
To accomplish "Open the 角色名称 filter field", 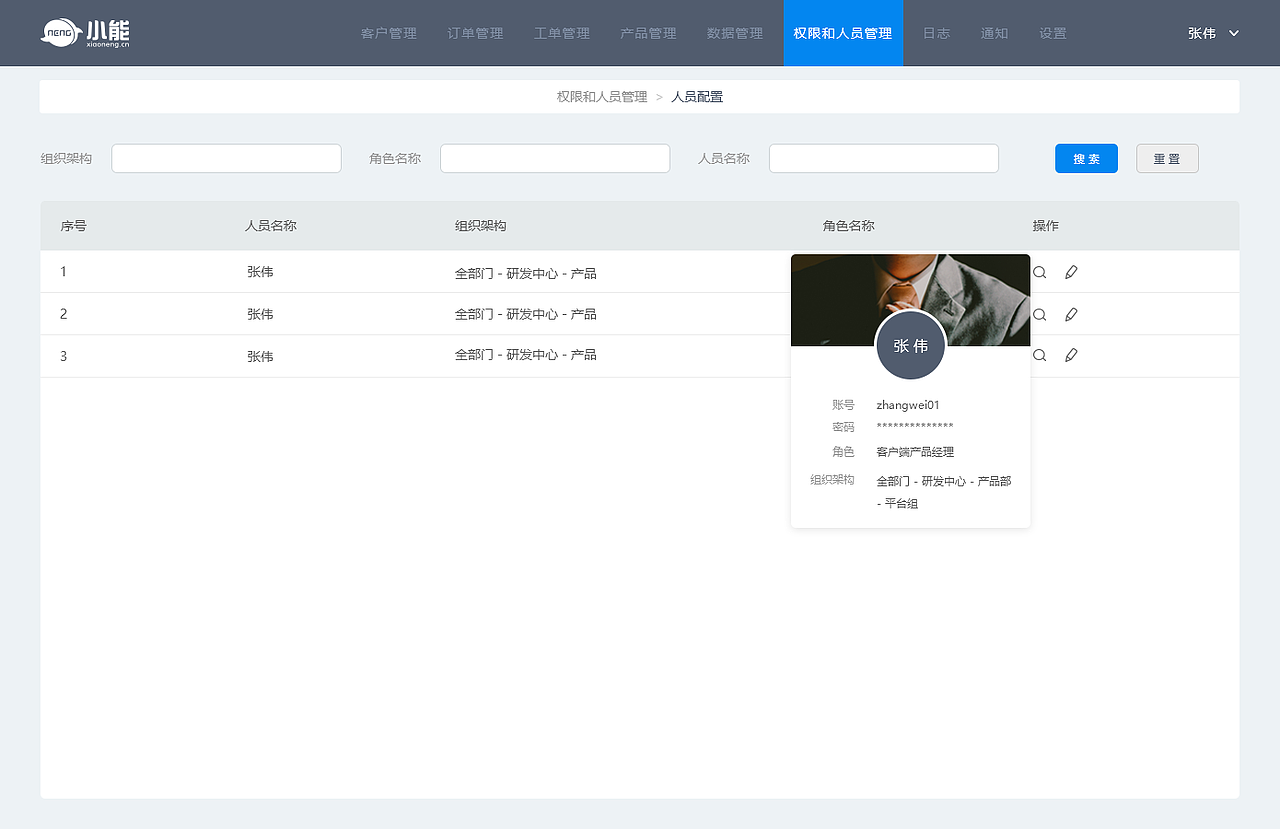I will [x=555, y=158].
